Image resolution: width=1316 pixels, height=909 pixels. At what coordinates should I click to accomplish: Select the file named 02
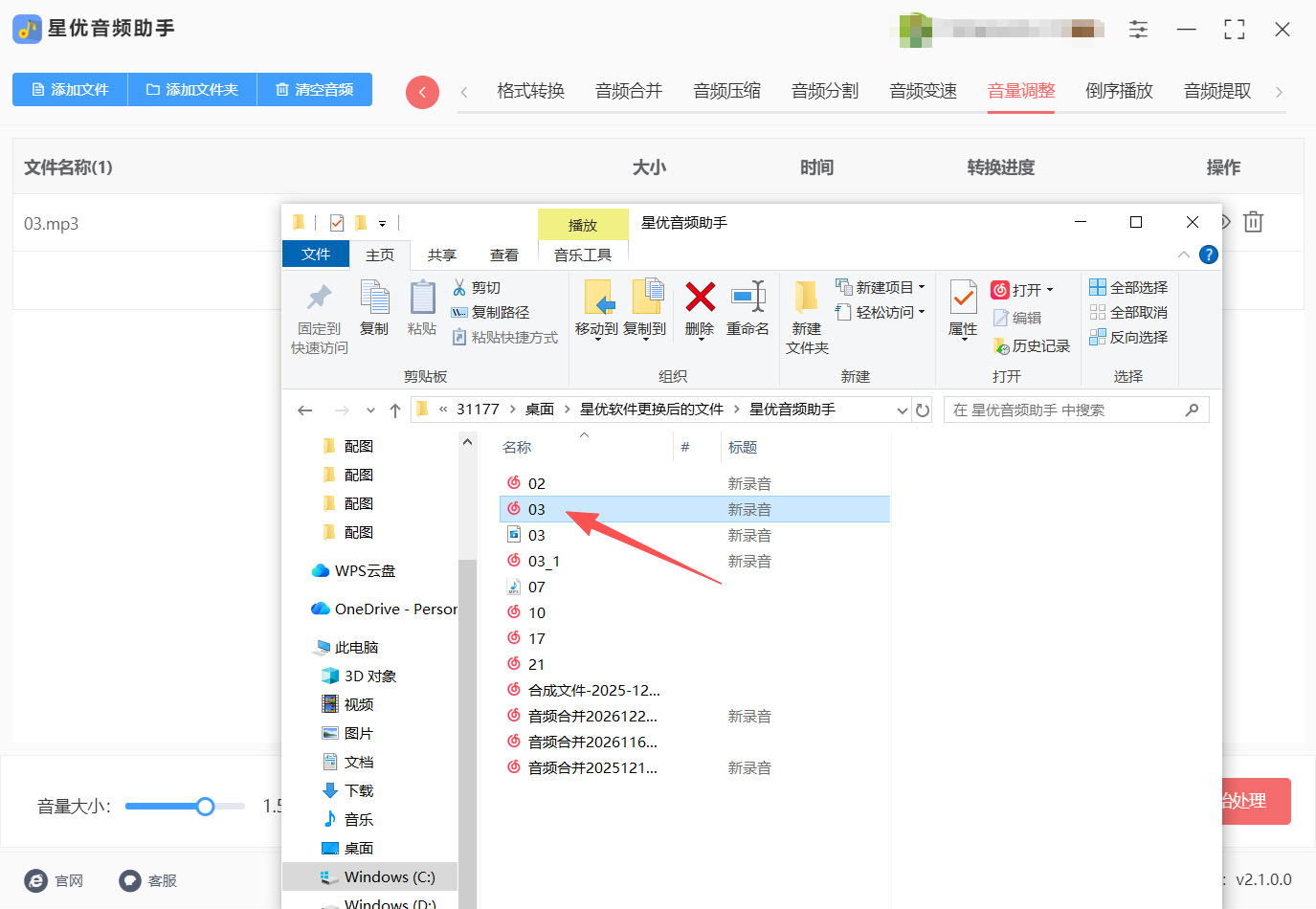coord(526,484)
